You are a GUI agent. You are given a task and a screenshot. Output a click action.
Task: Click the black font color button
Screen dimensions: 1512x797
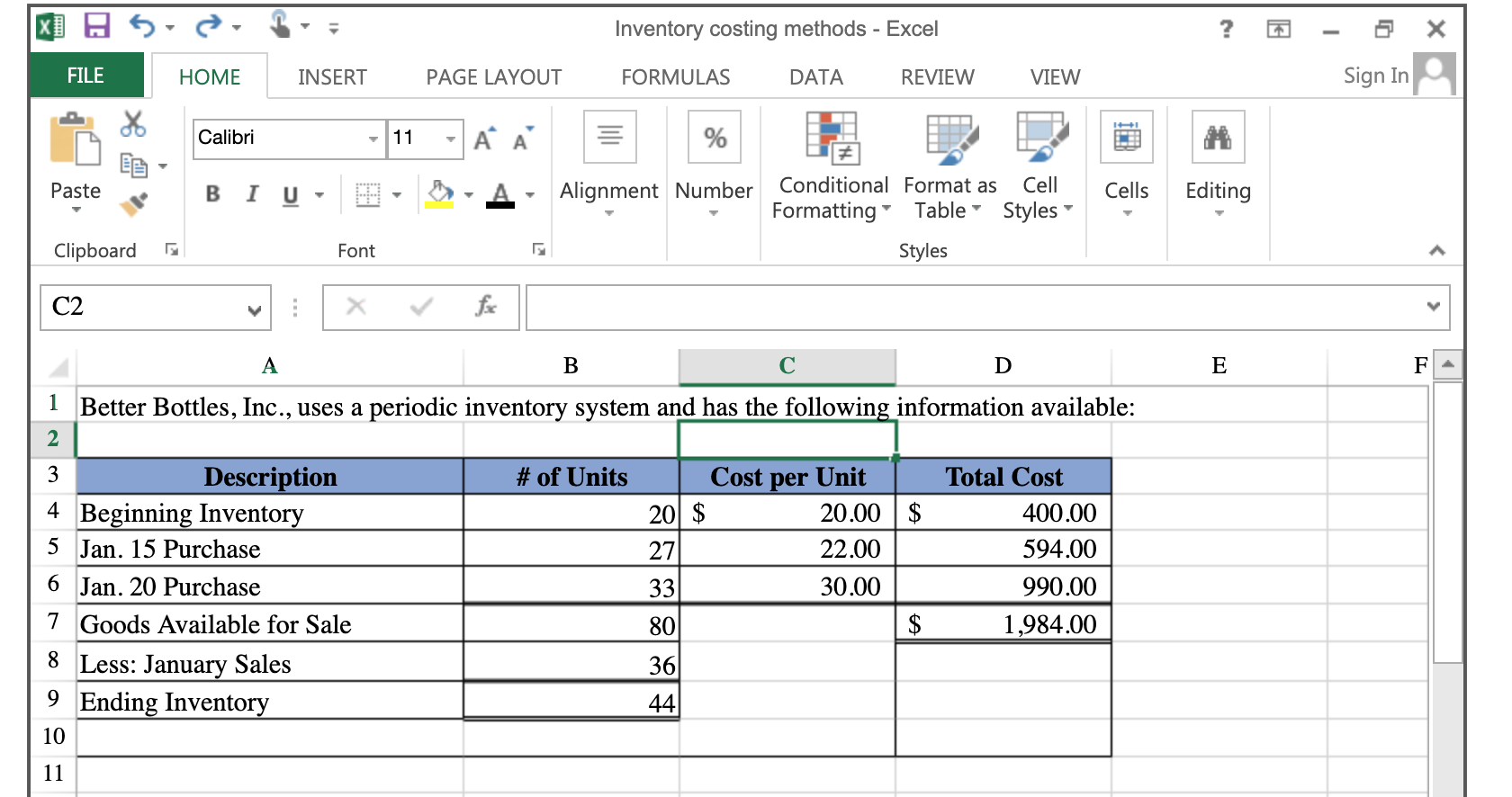500,194
